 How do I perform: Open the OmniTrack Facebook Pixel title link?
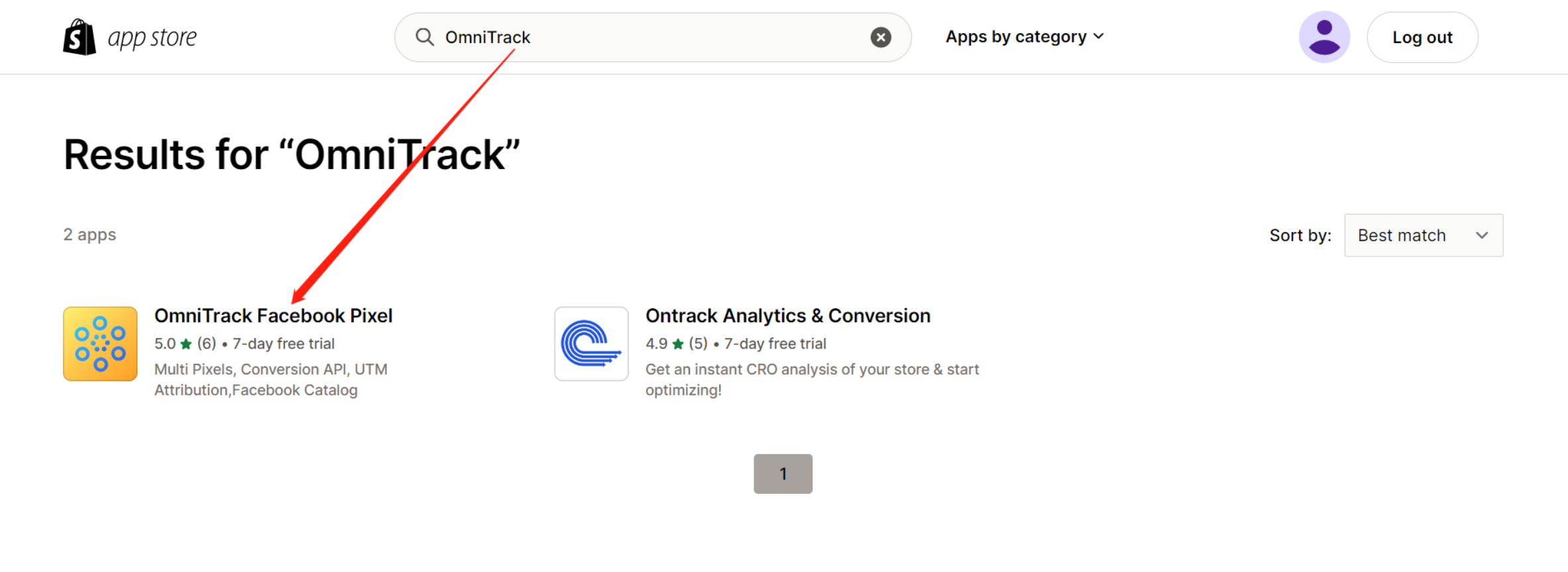273,315
